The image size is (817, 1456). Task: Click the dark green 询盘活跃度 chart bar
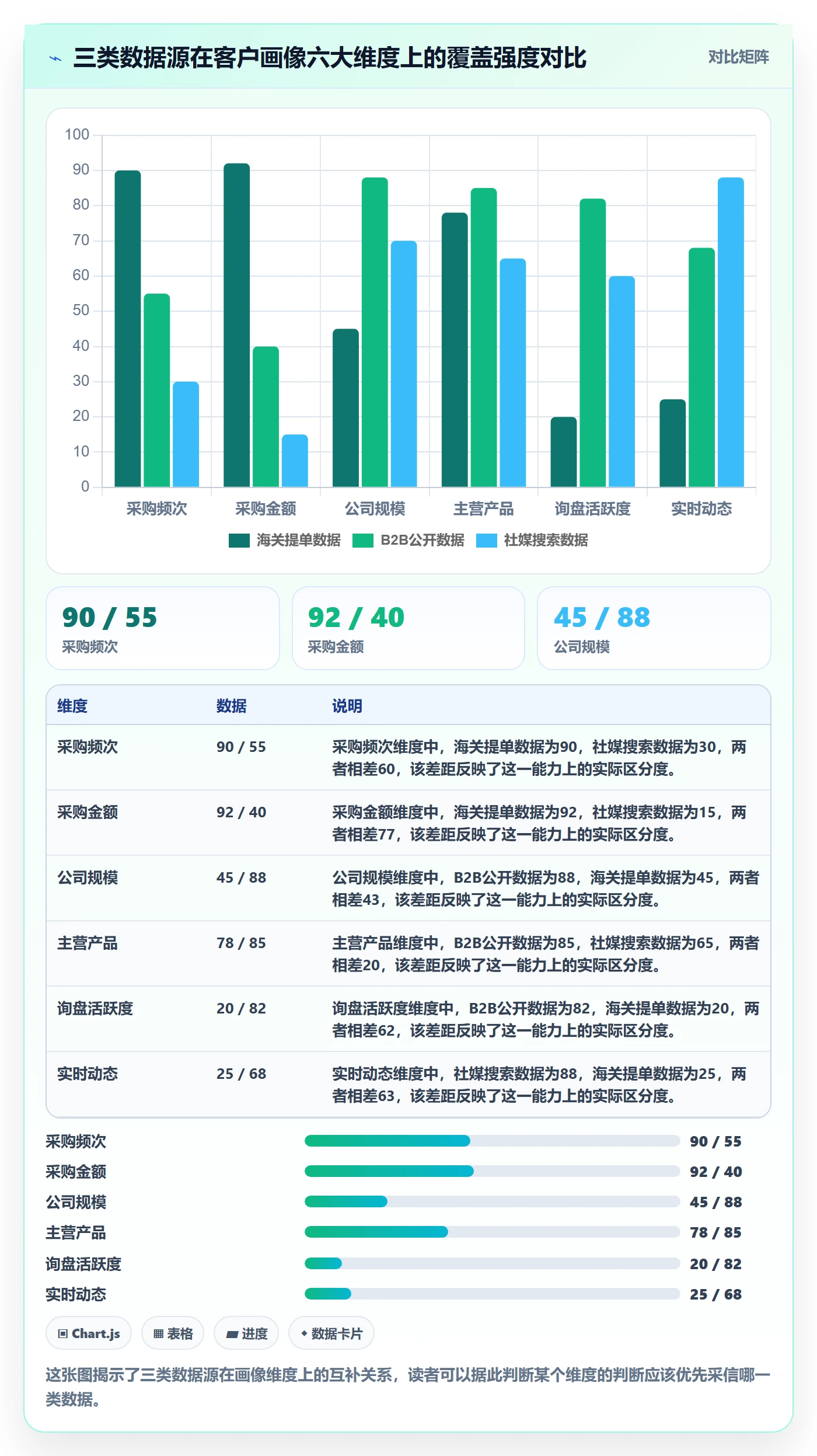(x=564, y=452)
